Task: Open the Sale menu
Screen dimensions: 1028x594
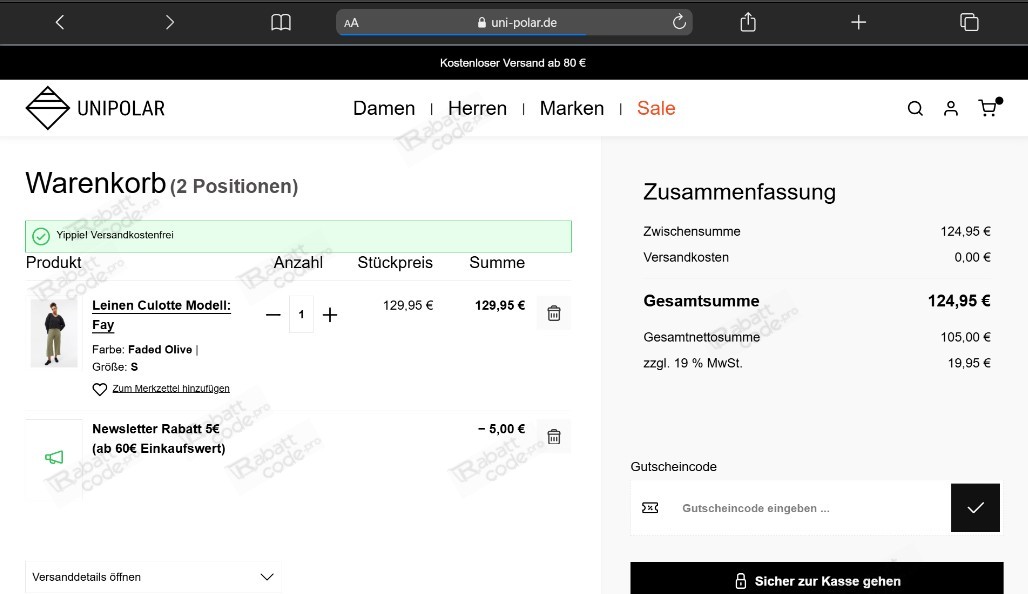Action: tap(656, 108)
